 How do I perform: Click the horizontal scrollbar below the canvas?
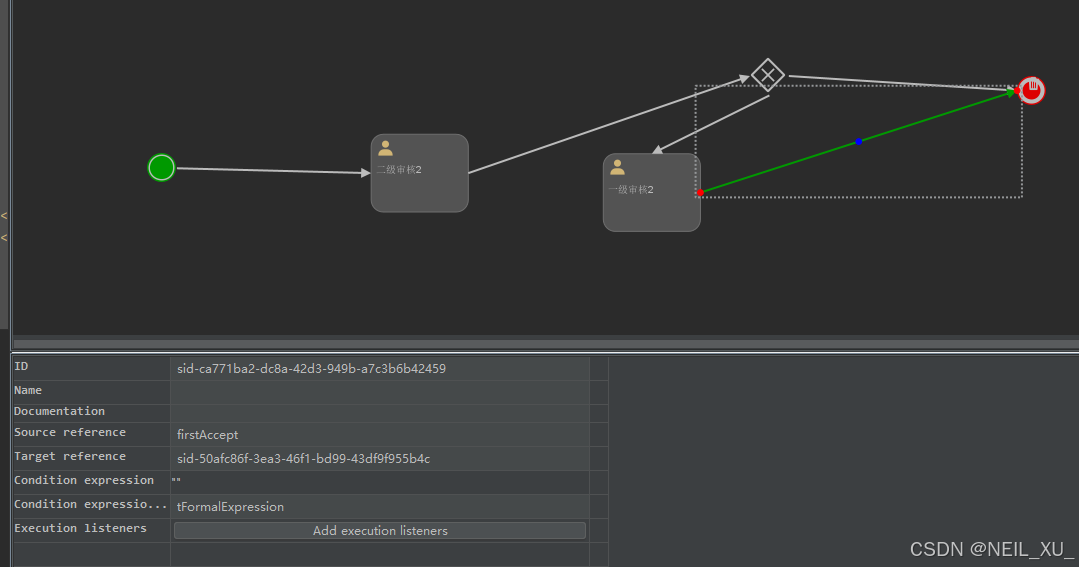[x=546, y=343]
